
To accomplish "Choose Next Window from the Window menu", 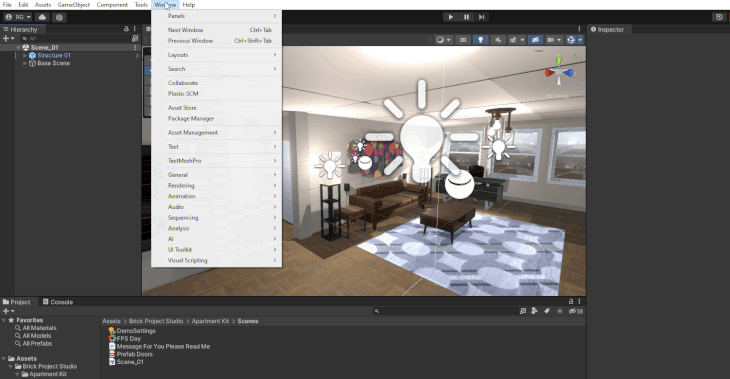I will click(216, 30).
